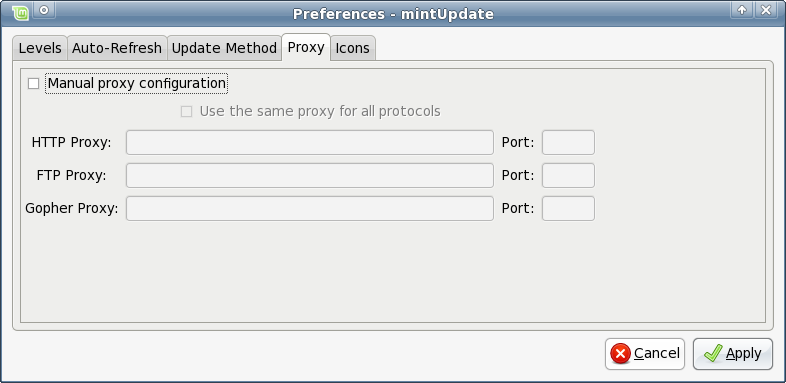The height and width of the screenshot is (383, 786).
Task: Click the Gopher Proxy address field
Action: pyautogui.click(x=310, y=209)
